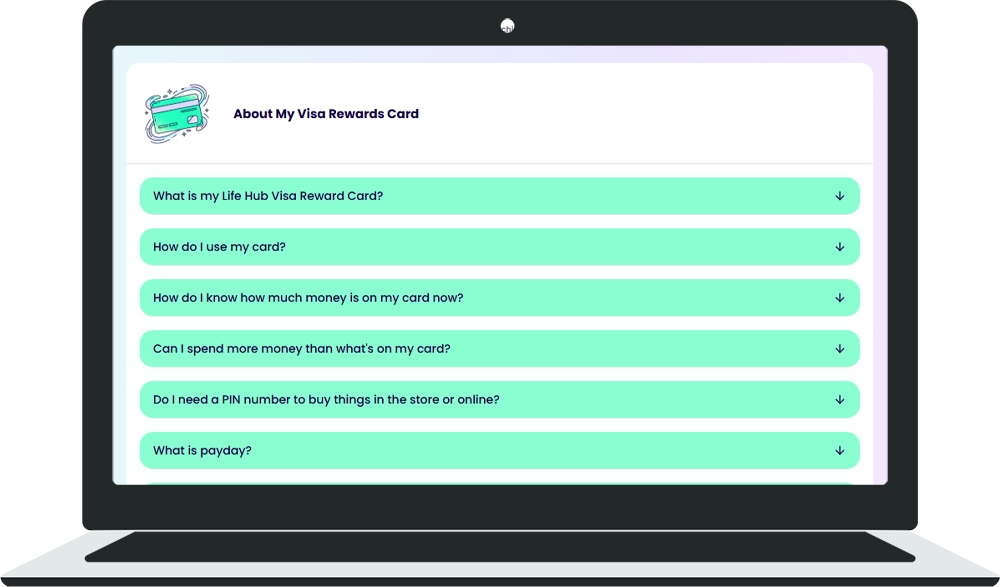
Task: Select "How do I use my card?" text
Action: pyautogui.click(x=219, y=247)
